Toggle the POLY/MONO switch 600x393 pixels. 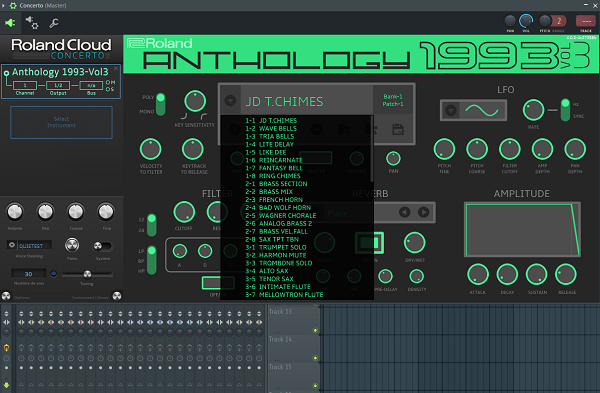coord(161,104)
